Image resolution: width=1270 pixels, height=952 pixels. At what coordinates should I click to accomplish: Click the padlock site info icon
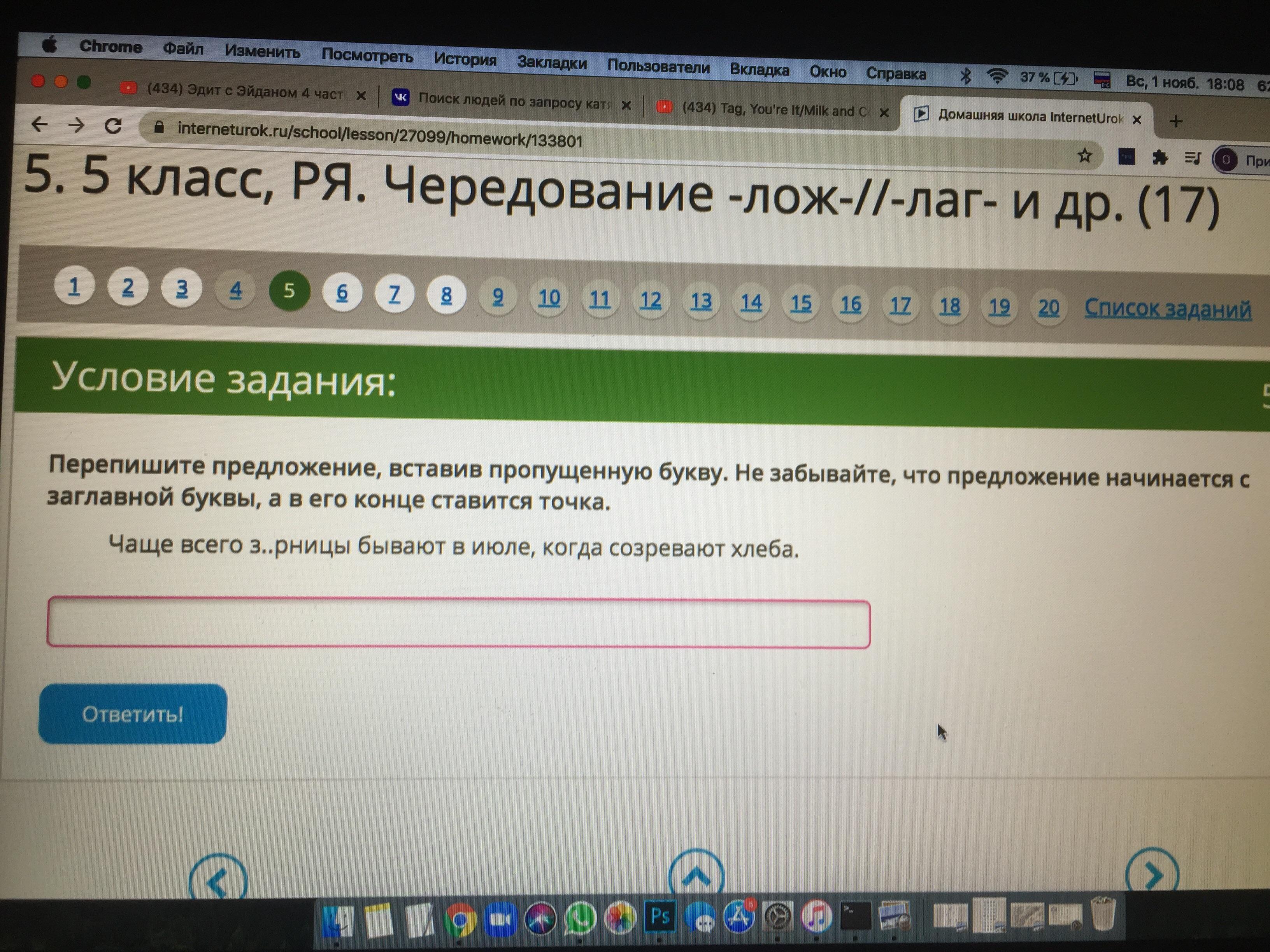click(159, 128)
